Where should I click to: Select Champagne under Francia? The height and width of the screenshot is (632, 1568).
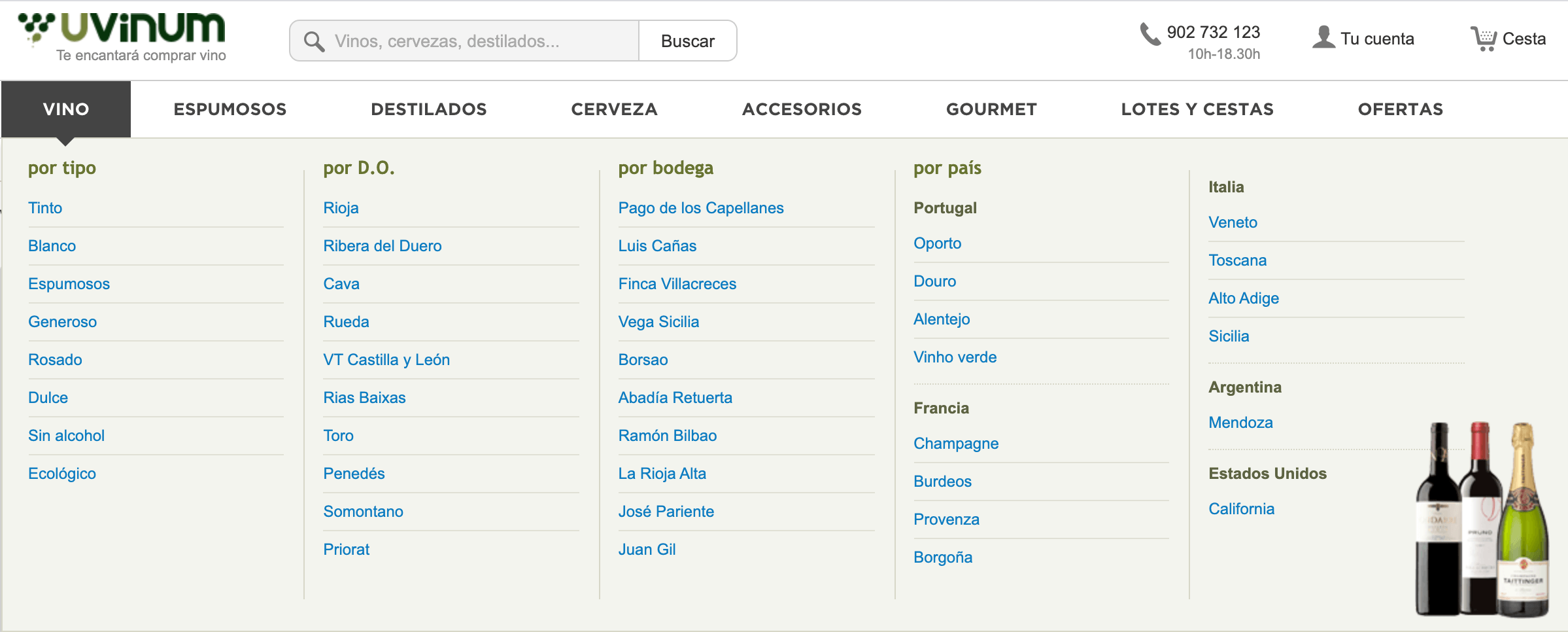pyautogui.click(x=955, y=444)
